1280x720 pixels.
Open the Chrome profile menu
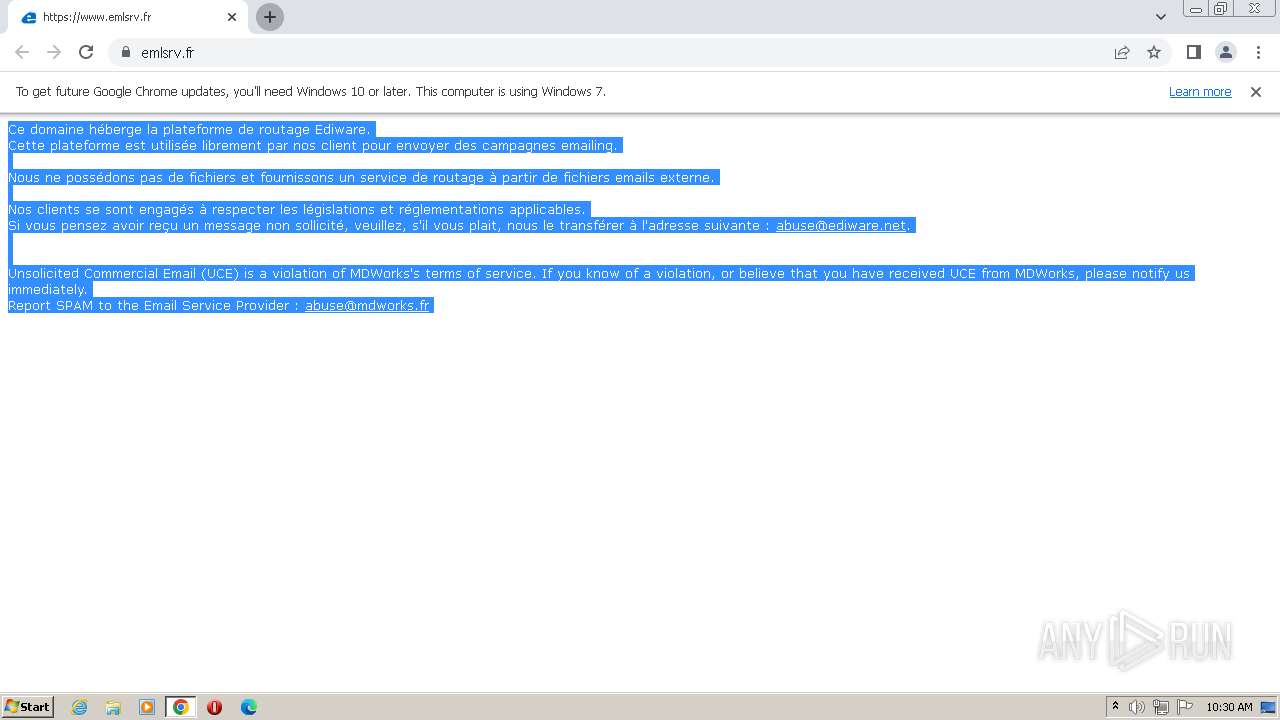click(1225, 52)
